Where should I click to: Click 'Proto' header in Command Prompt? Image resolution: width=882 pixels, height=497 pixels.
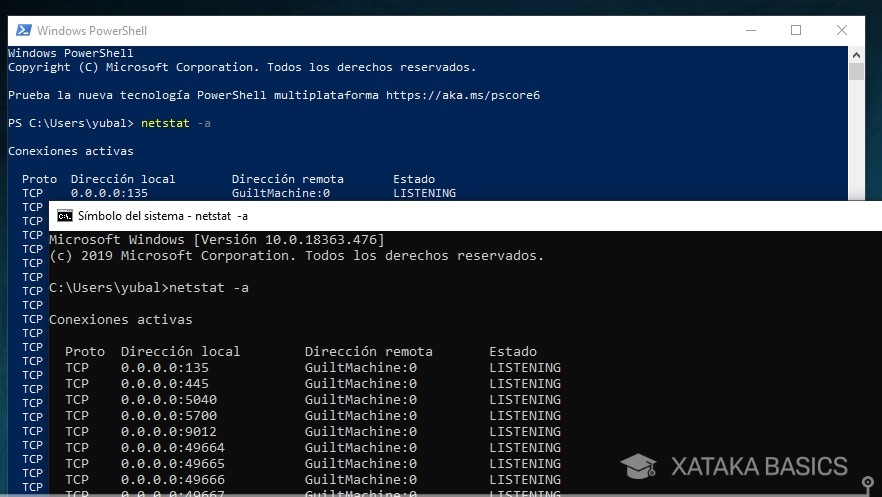coord(85,351)
